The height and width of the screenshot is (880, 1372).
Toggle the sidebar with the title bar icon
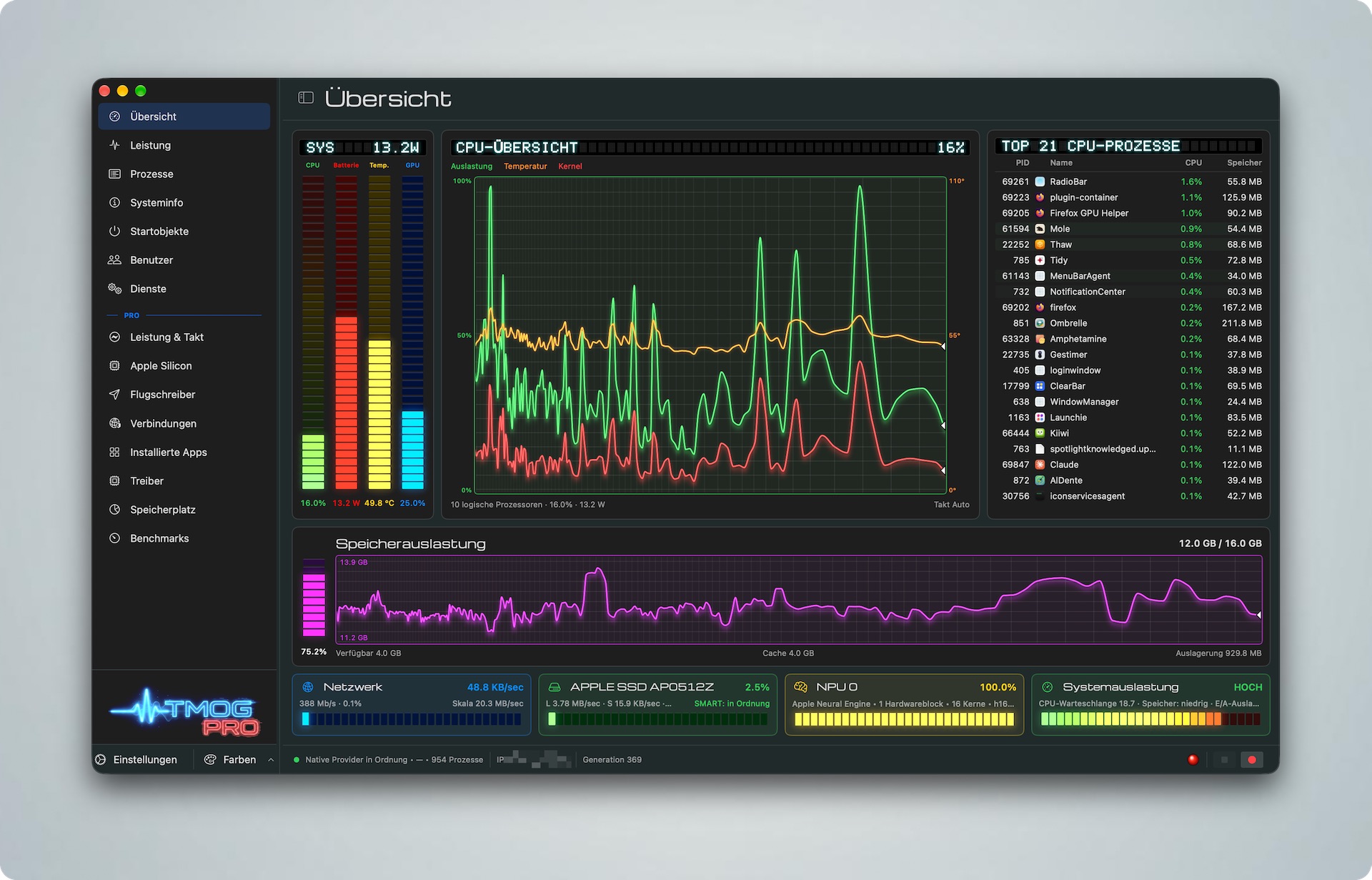[x=306, y=98]
